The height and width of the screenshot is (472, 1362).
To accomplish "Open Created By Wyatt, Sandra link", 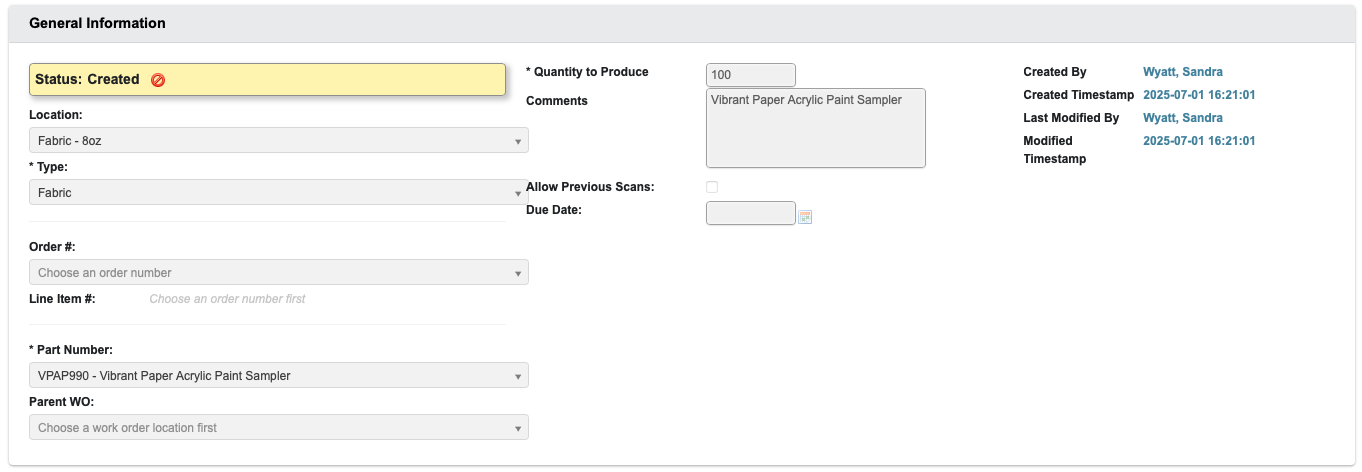I will click(1182, 72).
